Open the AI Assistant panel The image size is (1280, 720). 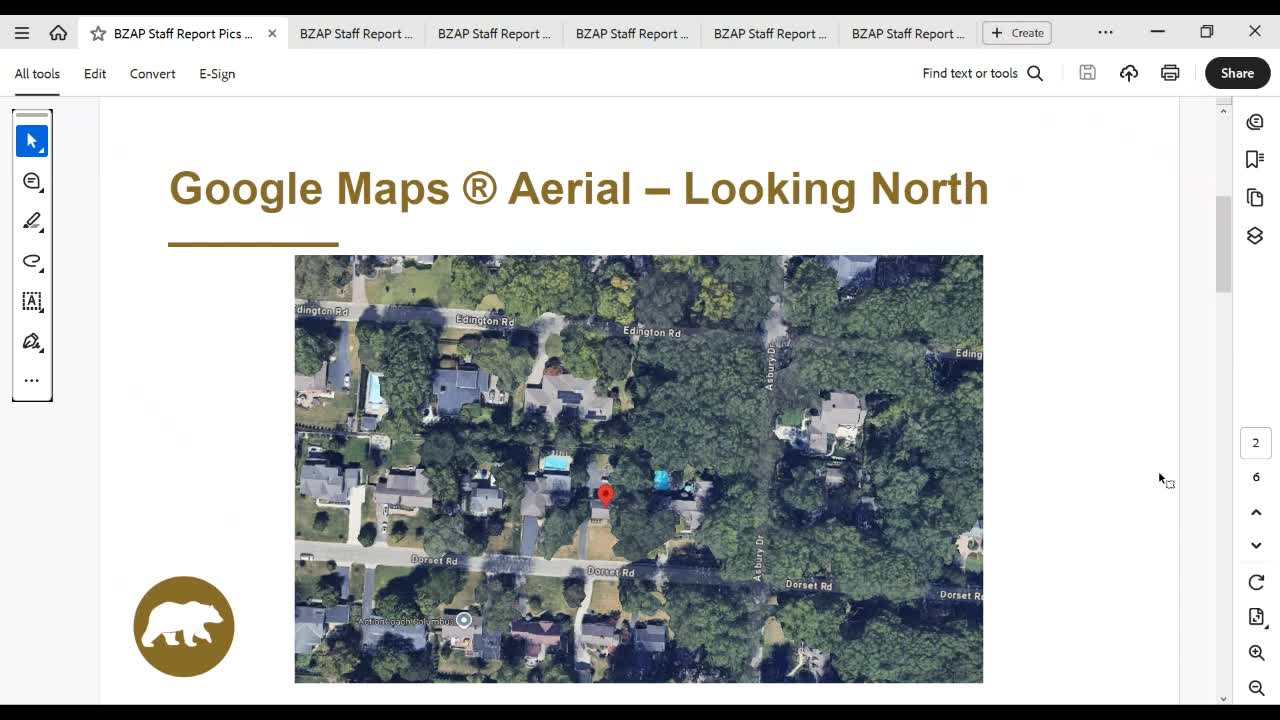tap(1256, 122)
